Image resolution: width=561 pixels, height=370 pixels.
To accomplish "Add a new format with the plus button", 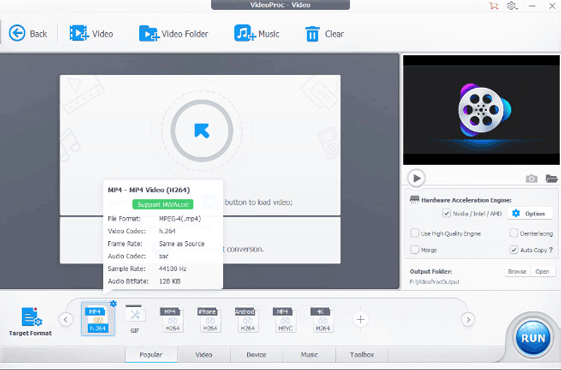I will [x=360, y=319].
